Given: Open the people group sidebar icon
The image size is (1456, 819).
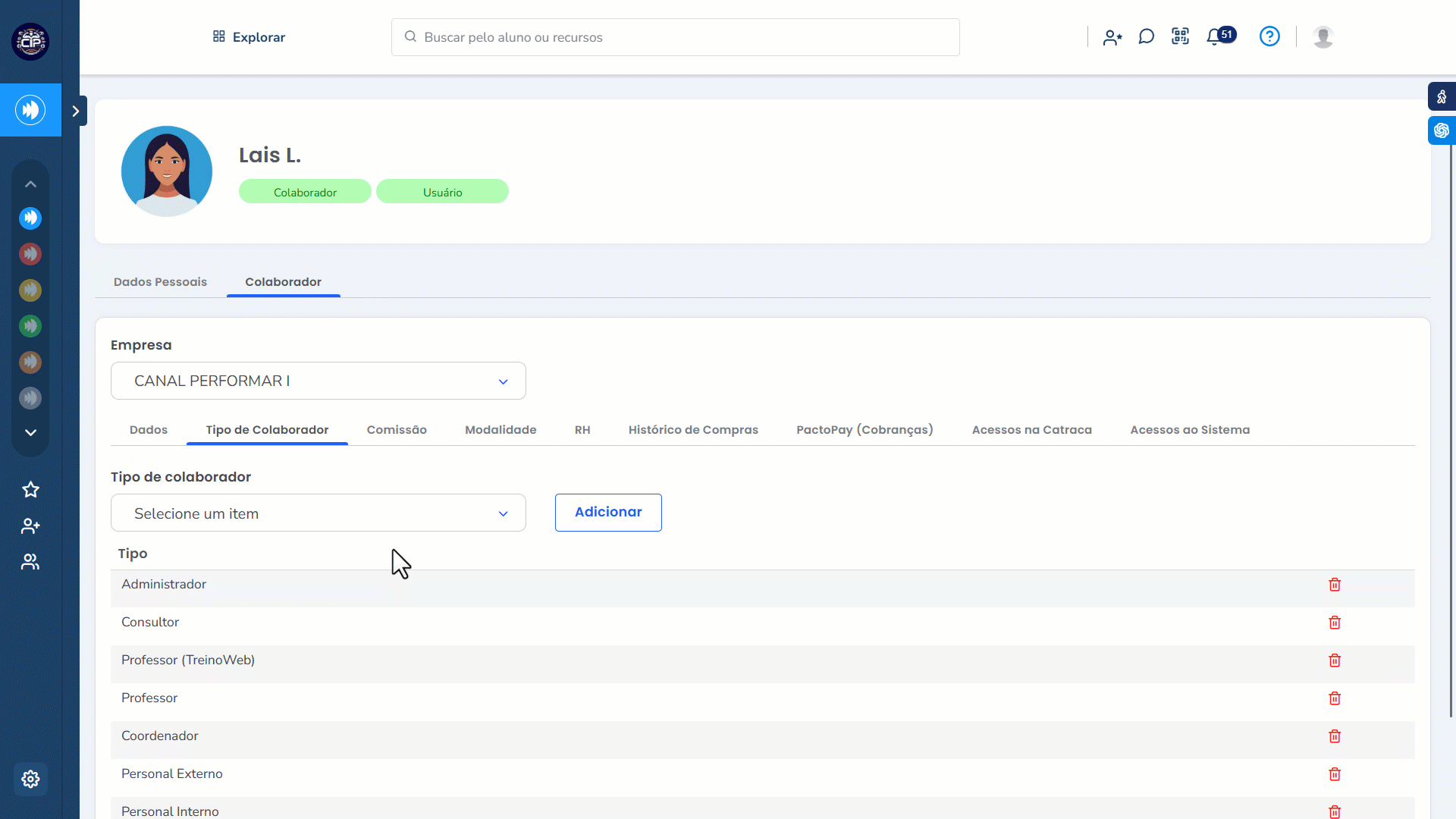Looking at the screenshot, I should (x=30, y=562).
